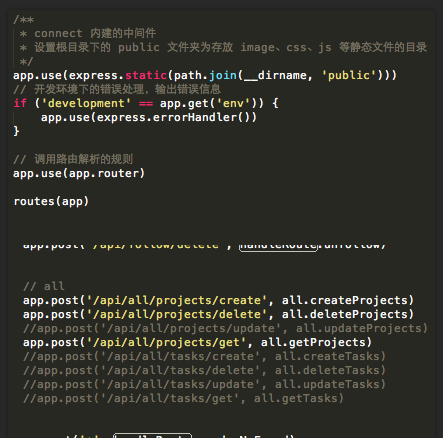
Task: Click the 'development' string in if statement
Action: click(86, 103)
